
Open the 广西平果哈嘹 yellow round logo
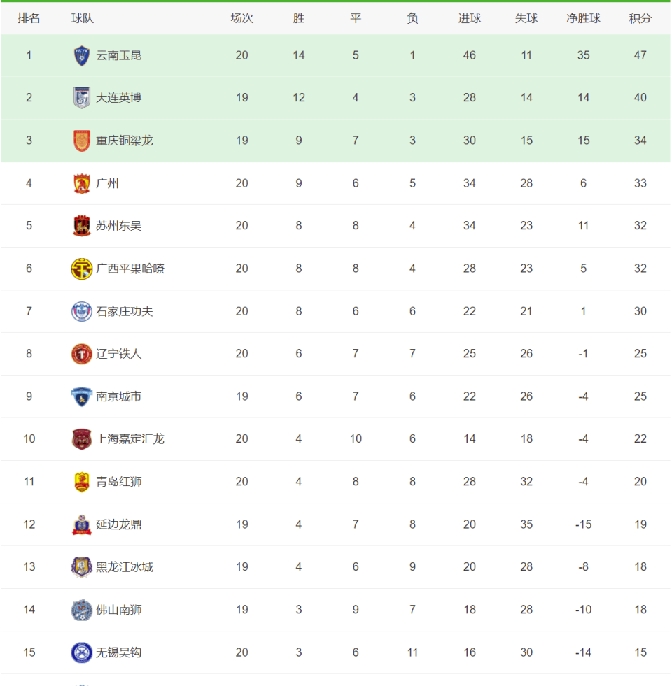click(81, 268)
